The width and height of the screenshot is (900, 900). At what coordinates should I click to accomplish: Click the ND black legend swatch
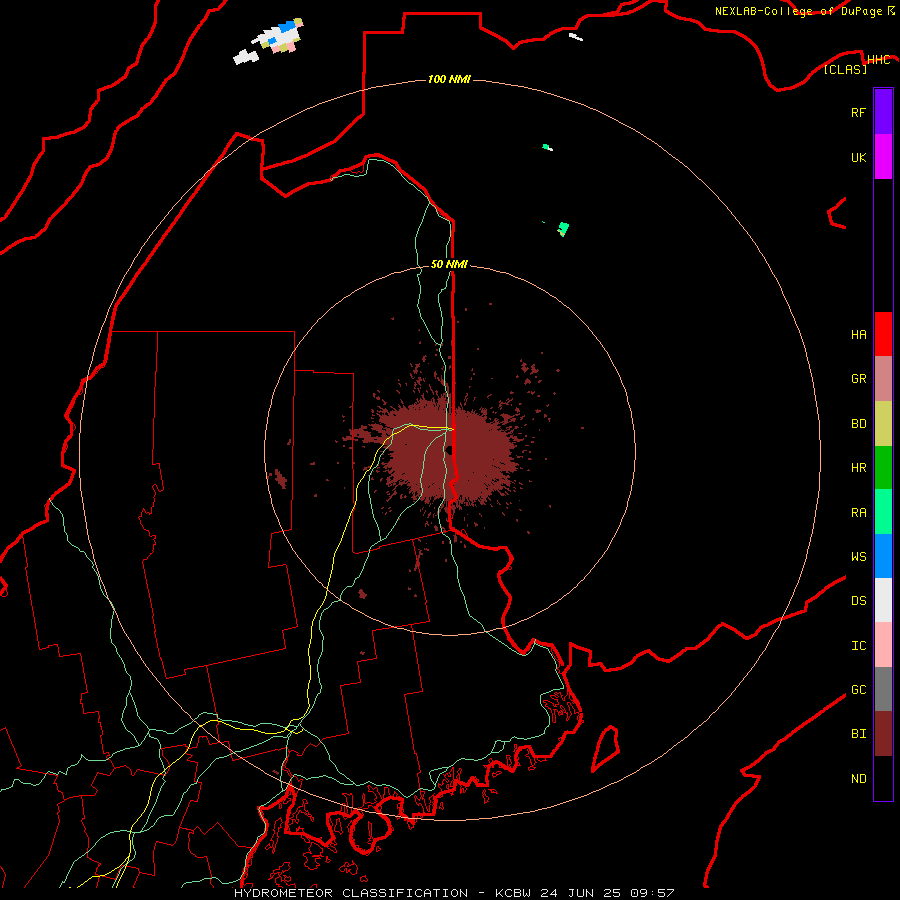(x=883, y=778)
